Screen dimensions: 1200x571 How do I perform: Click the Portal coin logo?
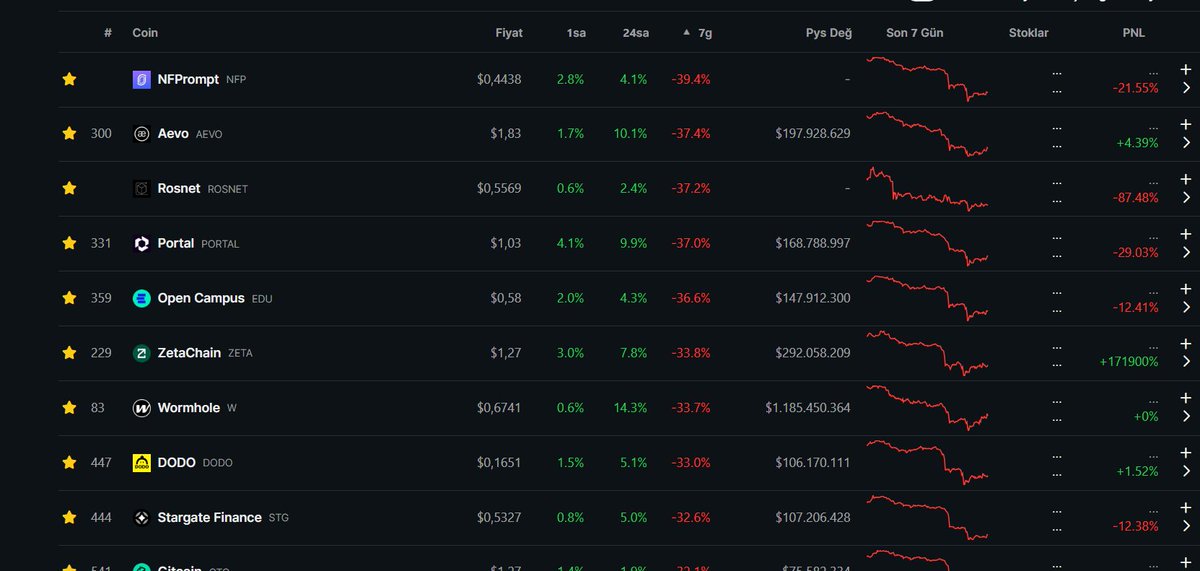point(142,243)
